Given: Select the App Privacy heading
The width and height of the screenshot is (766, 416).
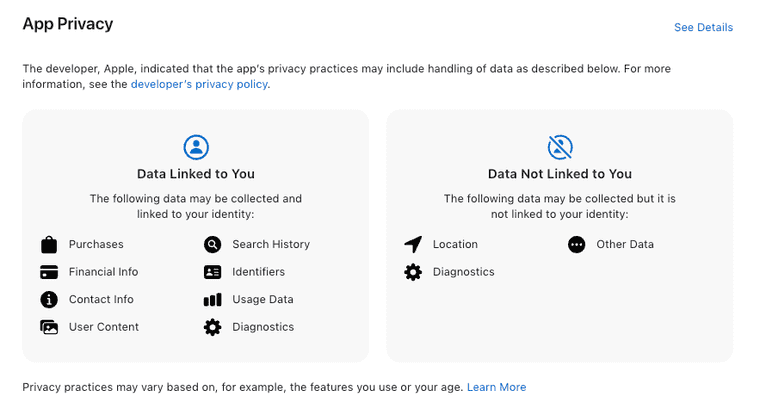Looking at the screenshot, I should (68, 23).
